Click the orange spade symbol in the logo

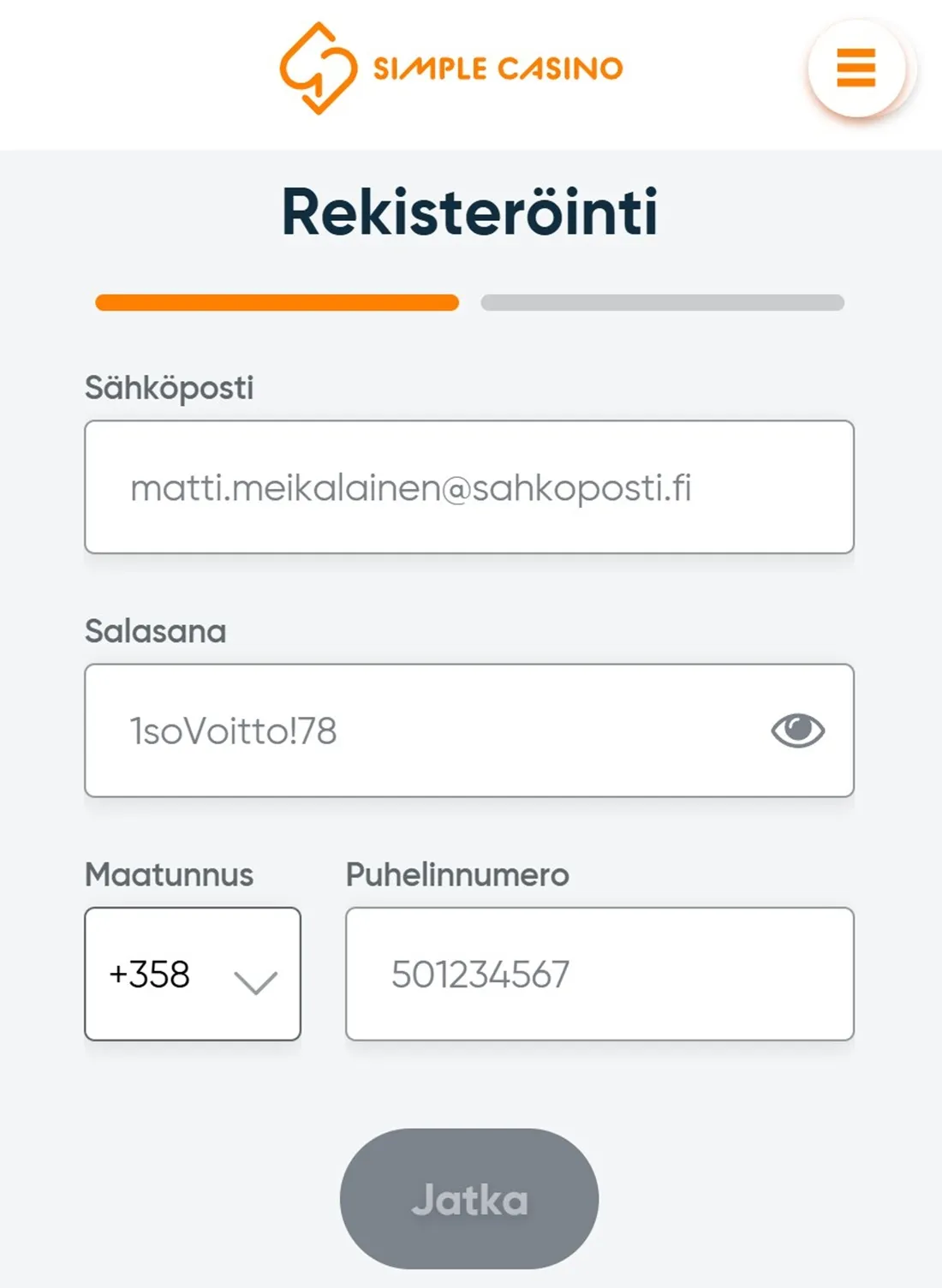click(x=319, y=67)
